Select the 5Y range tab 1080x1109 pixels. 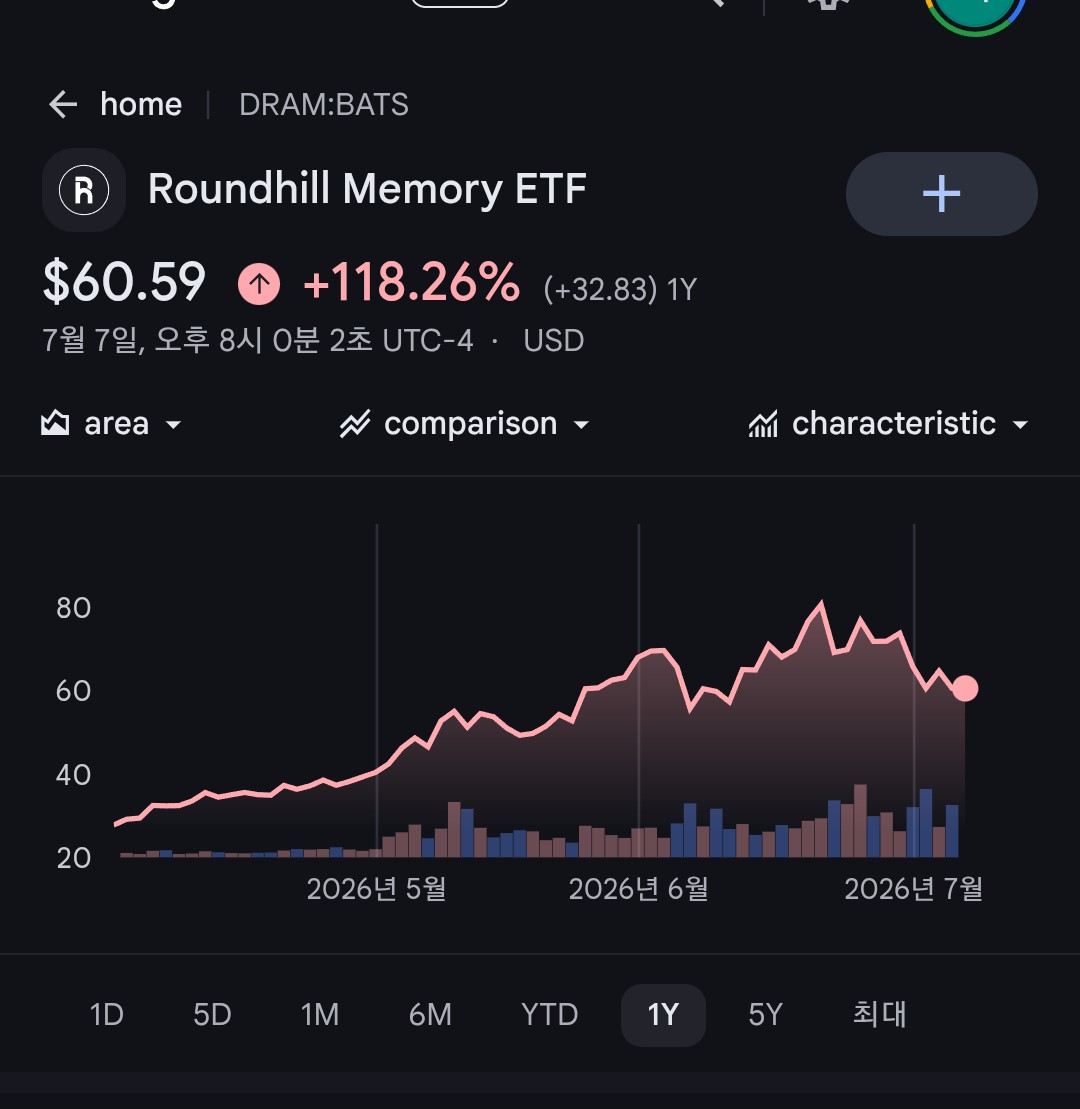[x=765, y=1015]
